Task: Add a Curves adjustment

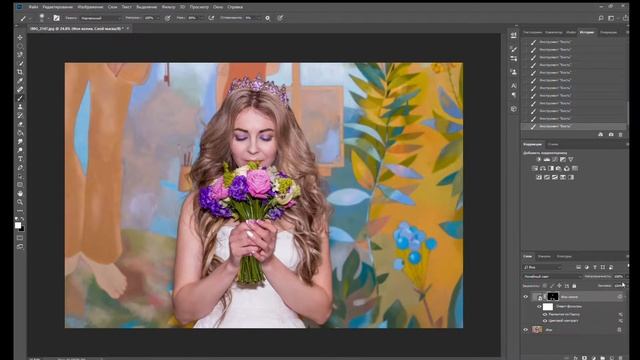Action: [555, 159]
